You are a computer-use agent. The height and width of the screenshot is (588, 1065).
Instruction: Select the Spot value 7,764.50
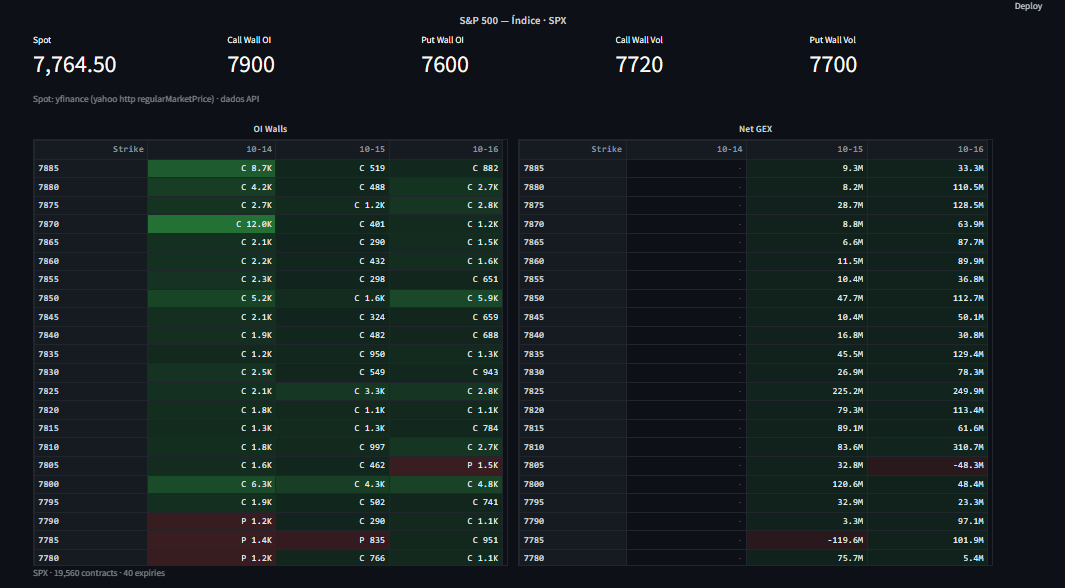point(75,65)
